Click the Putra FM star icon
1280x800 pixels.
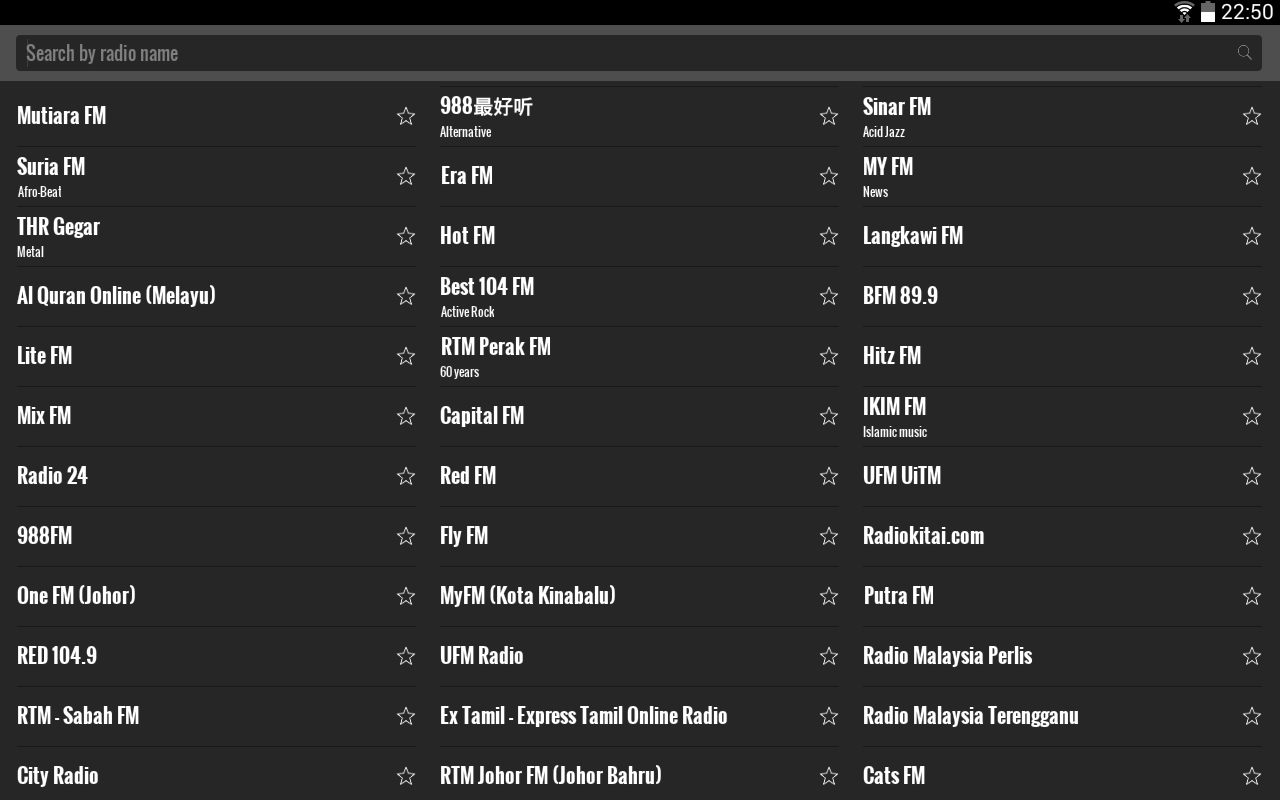click(1252, 596)
